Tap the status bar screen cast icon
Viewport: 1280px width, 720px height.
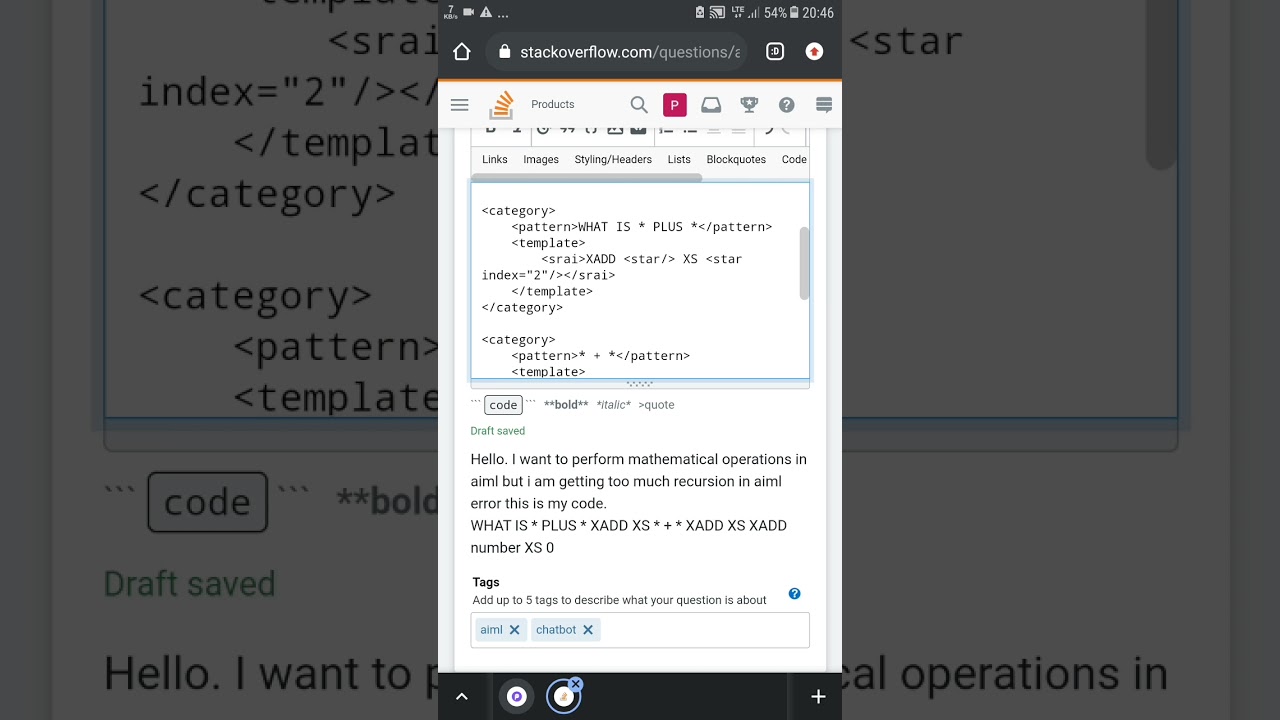tap(717, 12)
